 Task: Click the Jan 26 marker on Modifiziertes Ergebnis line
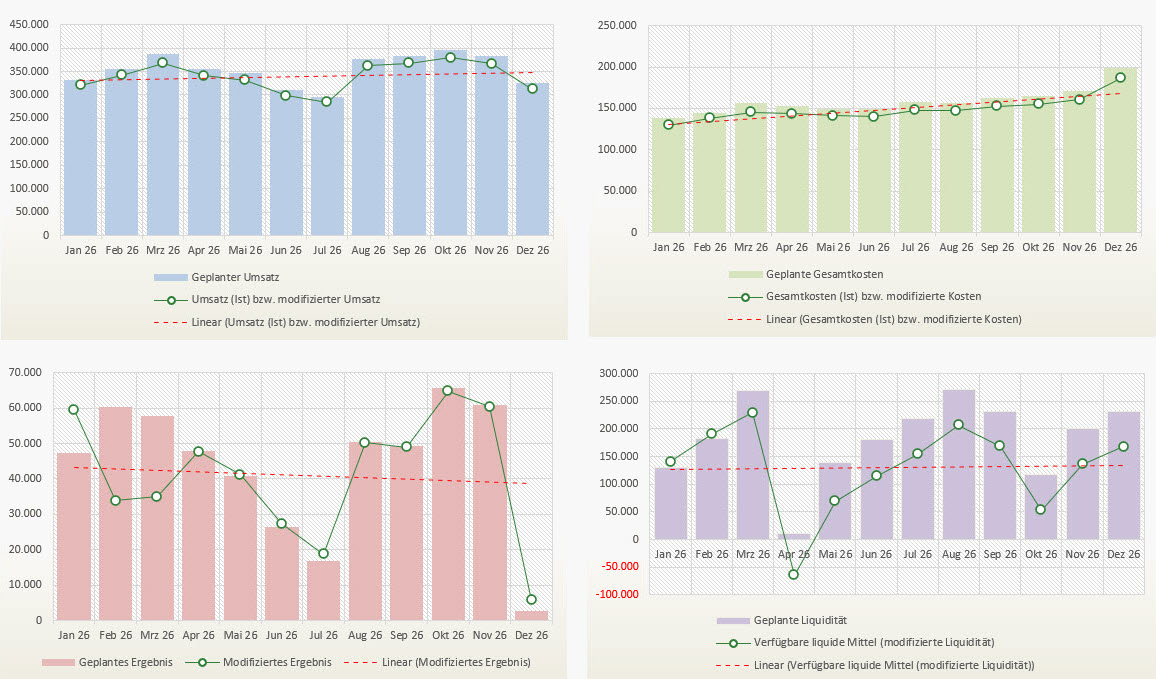point(74,409)
